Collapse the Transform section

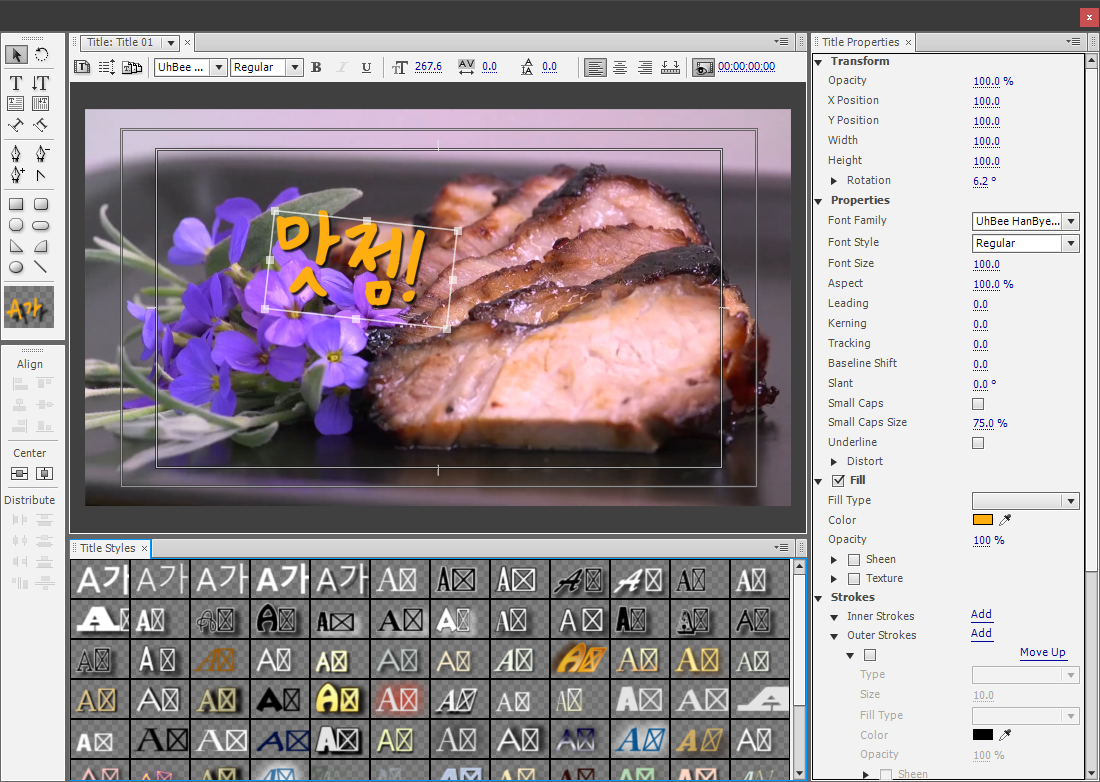(818, 62)
